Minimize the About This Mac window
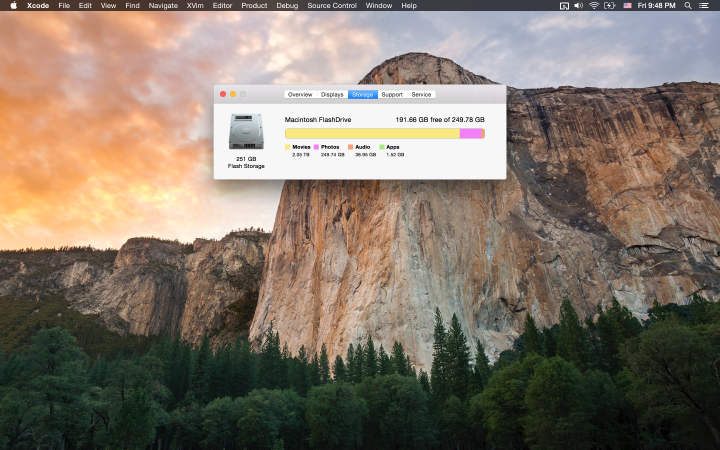 point(233,94)
